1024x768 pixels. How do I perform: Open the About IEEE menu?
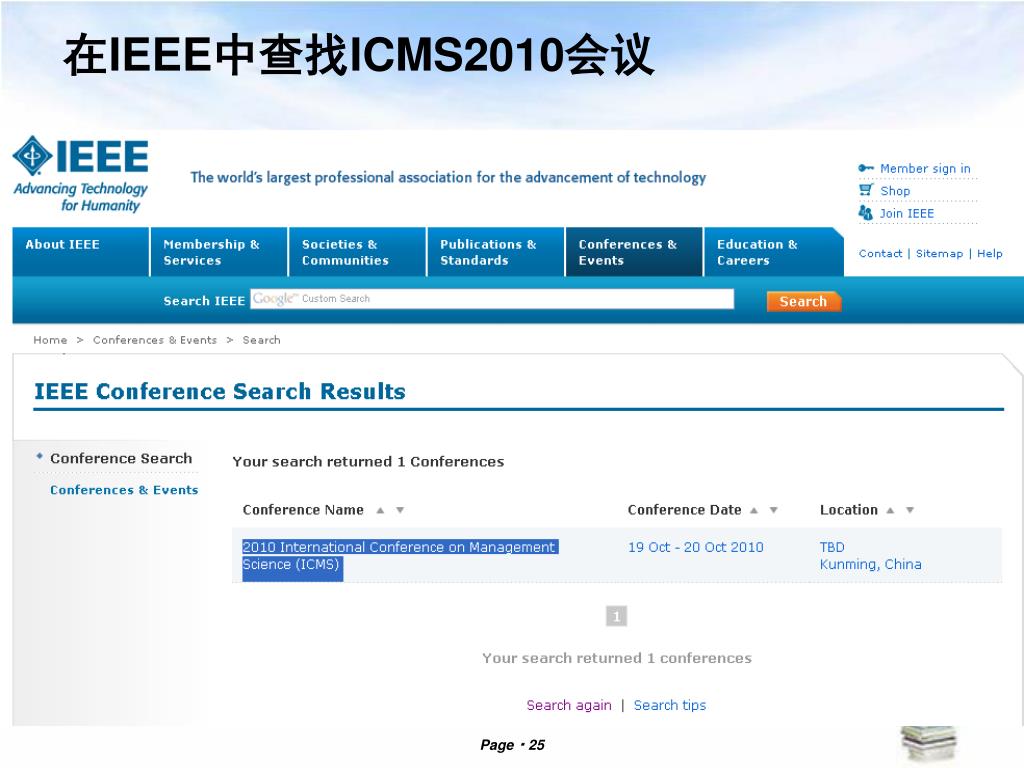(81, 251)
